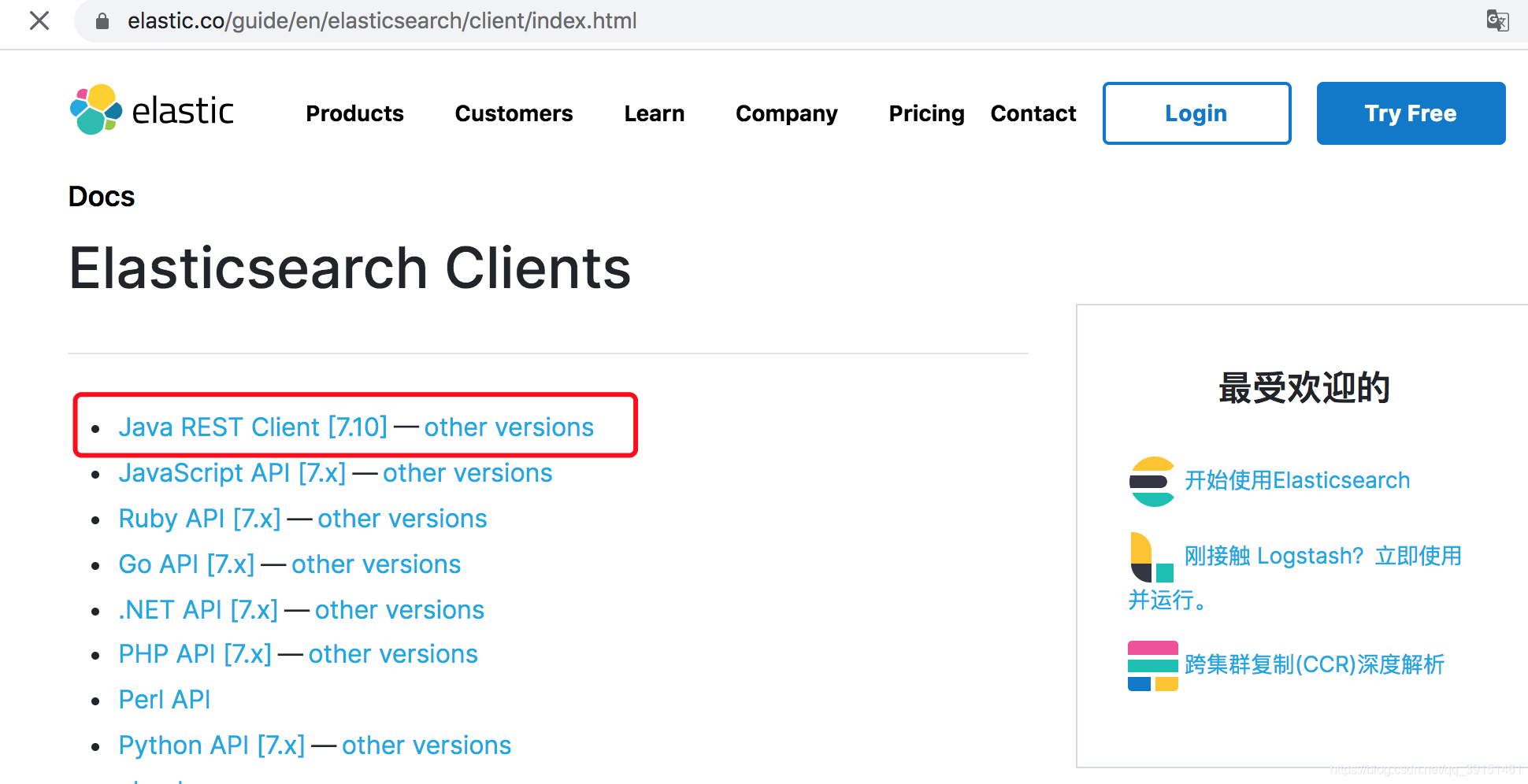The height and width of the screenshot is (784, 1528).
Task: Open other versions for PHP API
Action: [393, 654]
